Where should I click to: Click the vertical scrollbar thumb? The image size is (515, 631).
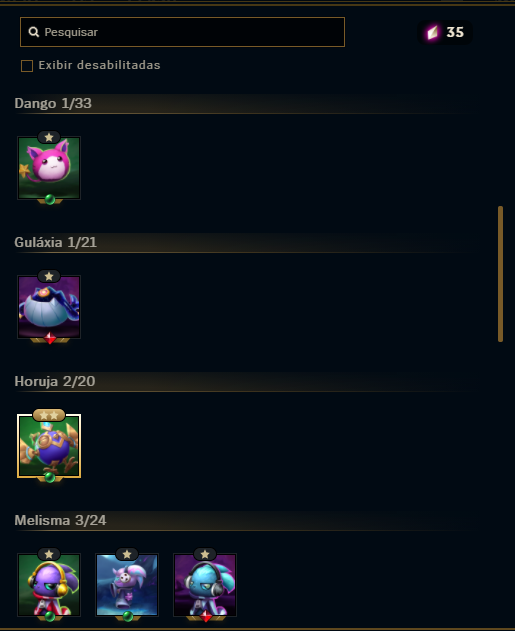coord(501,274)
